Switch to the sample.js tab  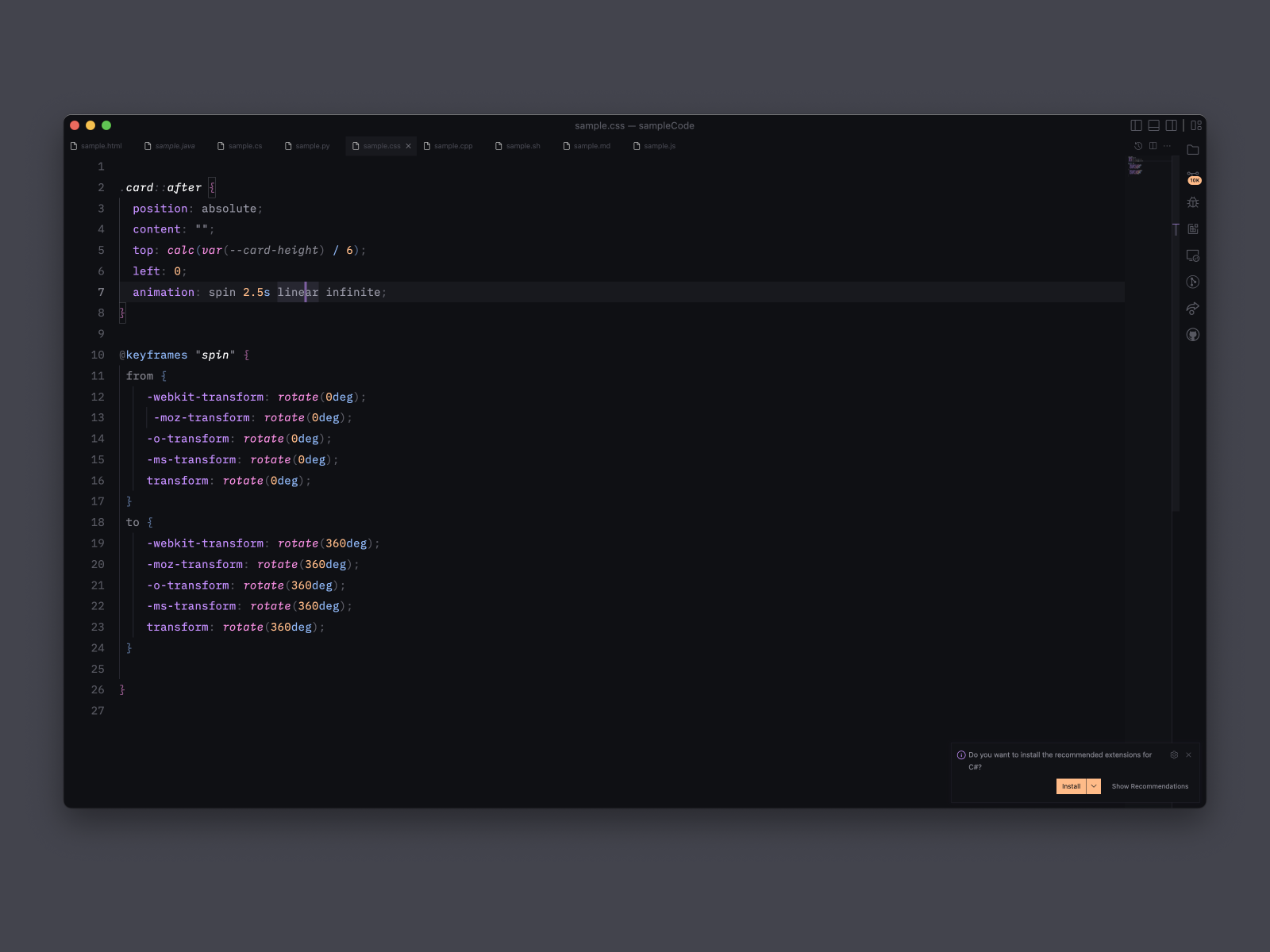pyautogui.click(x=655, y=146)
